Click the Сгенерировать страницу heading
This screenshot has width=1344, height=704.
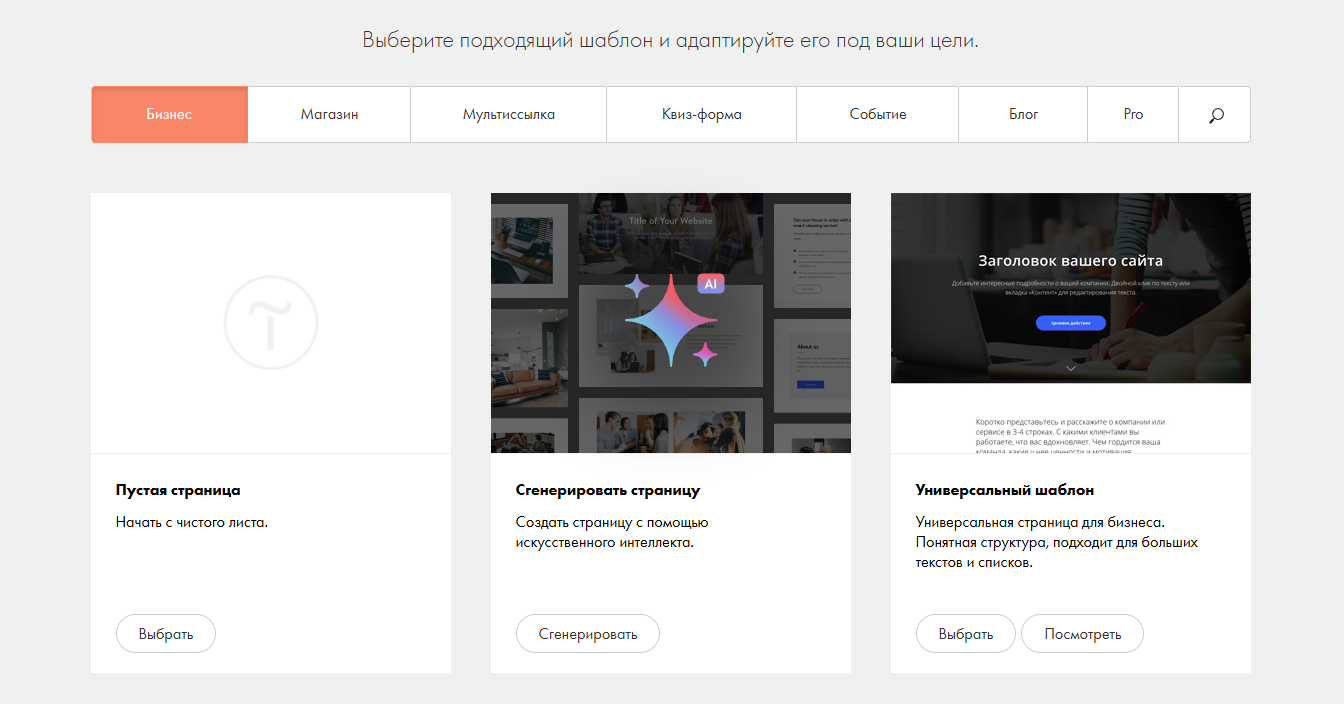[x=607, y=491]
